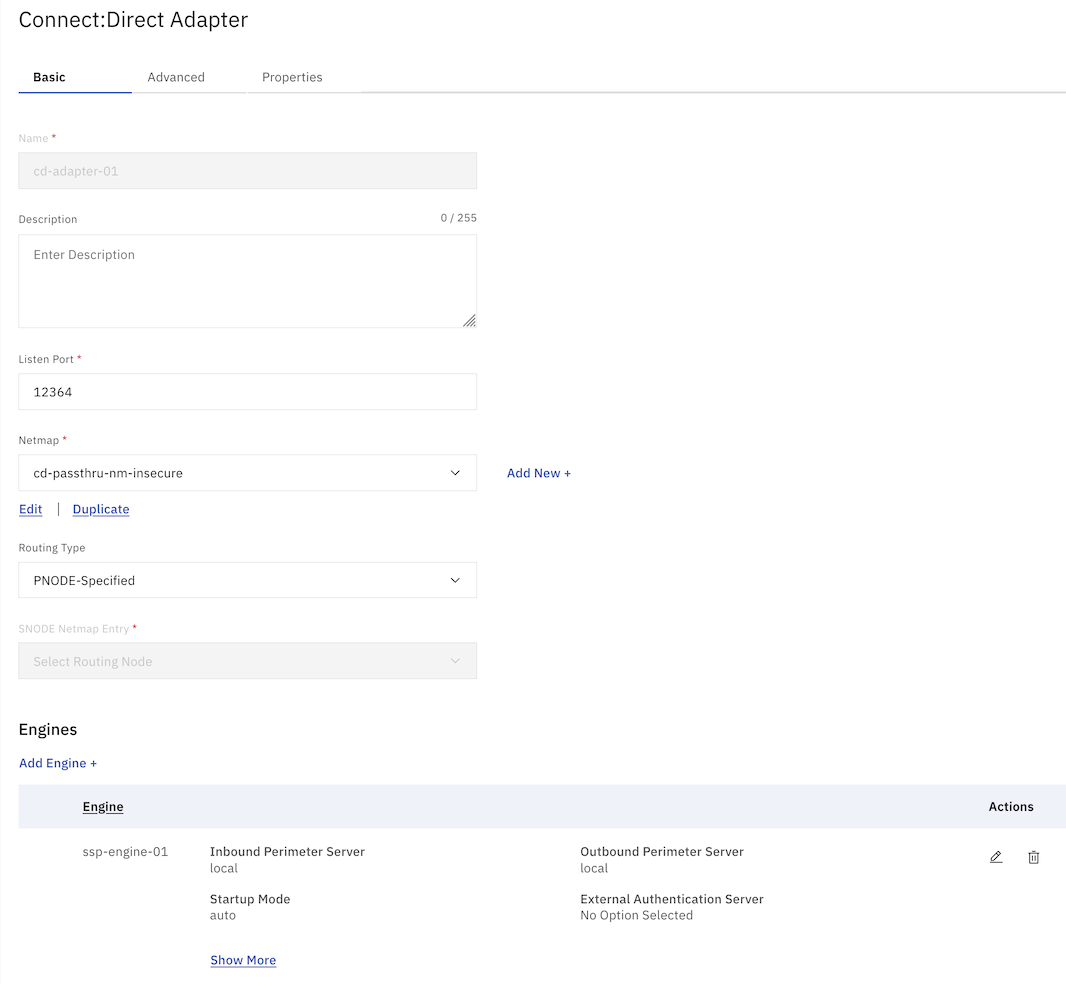Screen dimensions: 1066x984
Task: Switch to the Basic tab
Action: [x=49, y=77]
